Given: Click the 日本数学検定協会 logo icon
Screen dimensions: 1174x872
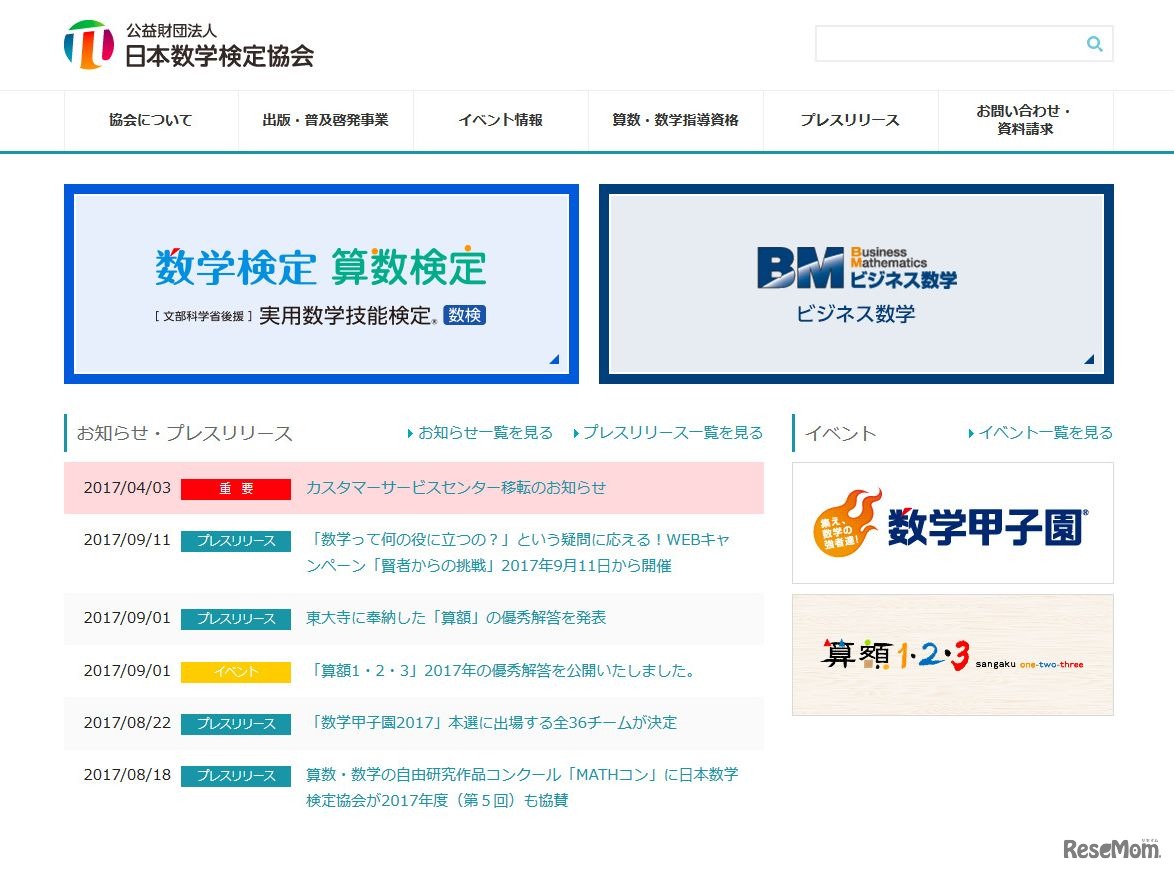Looking at the screenshot, I should pos(91,44).
